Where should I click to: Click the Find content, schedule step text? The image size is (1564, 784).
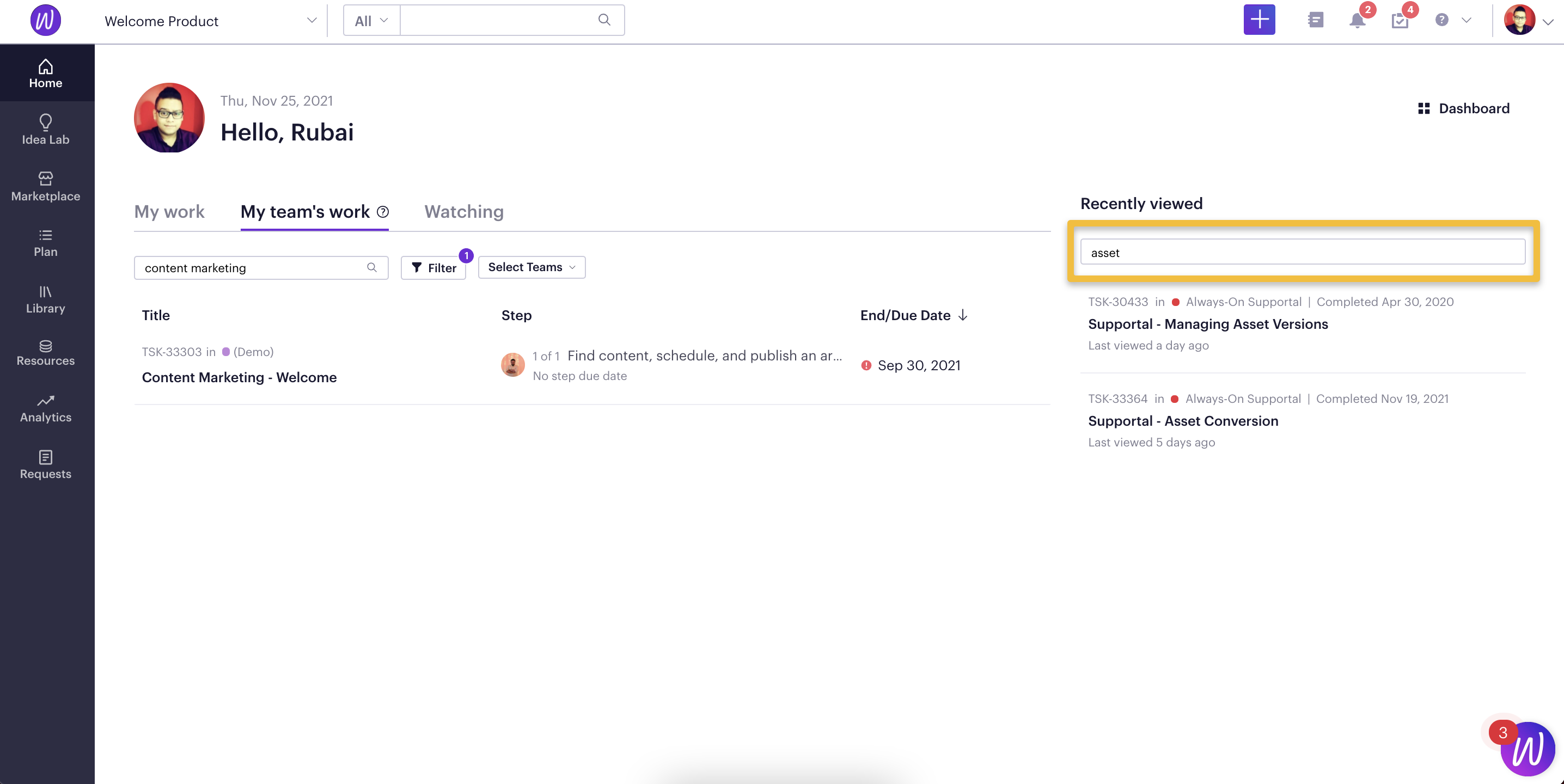pos(704,356)
